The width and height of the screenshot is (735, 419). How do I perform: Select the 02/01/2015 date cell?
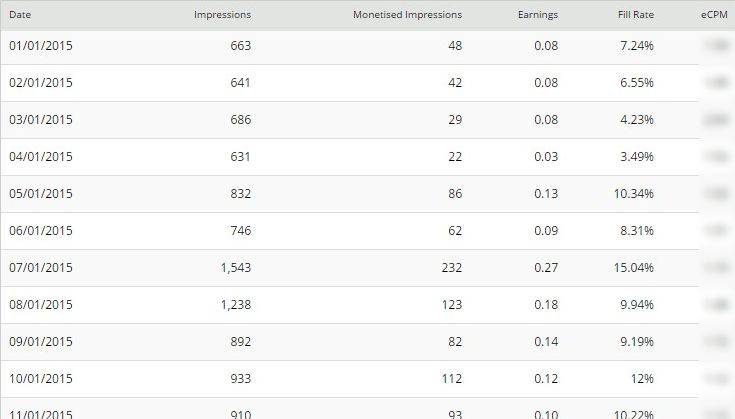click(x=41, y=83)
